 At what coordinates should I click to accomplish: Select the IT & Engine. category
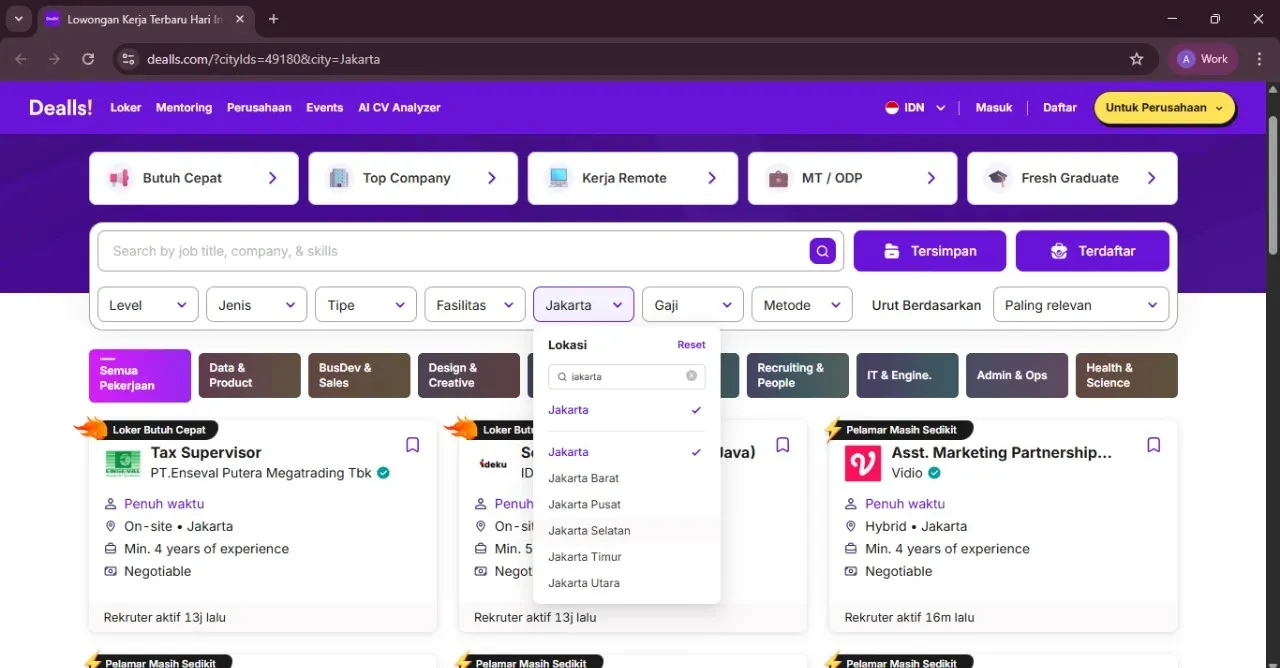coord(908,376)
